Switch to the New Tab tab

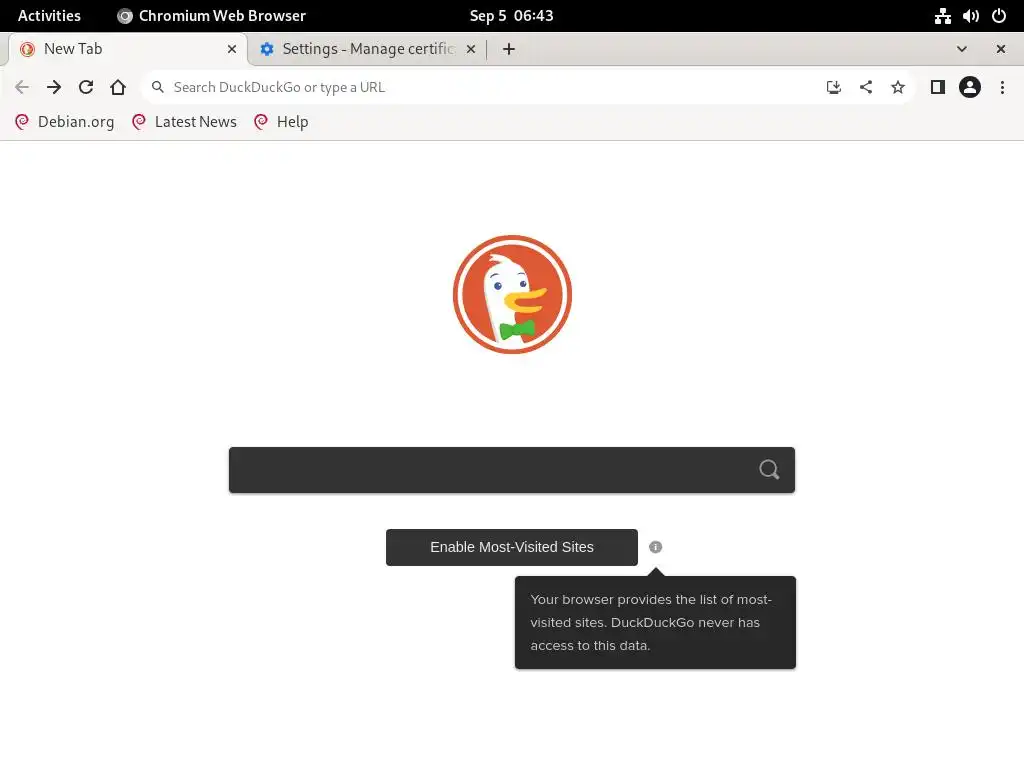(x=127, y=49)
